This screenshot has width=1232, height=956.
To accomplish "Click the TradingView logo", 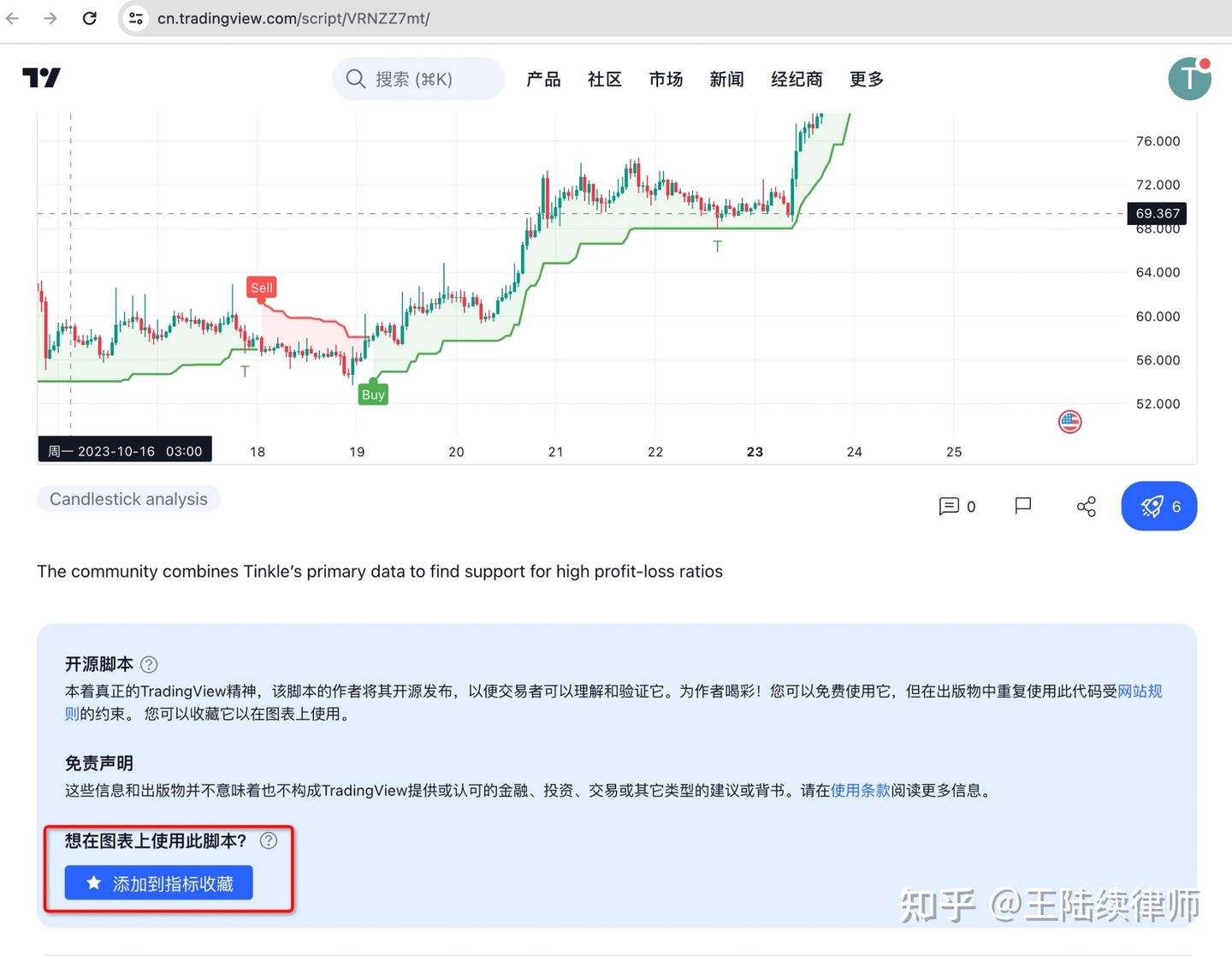I will pos(41,78).
